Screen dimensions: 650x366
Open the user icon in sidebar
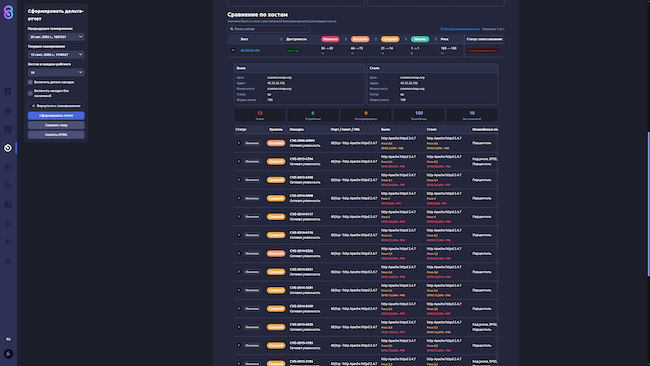[x=8, y=242]
